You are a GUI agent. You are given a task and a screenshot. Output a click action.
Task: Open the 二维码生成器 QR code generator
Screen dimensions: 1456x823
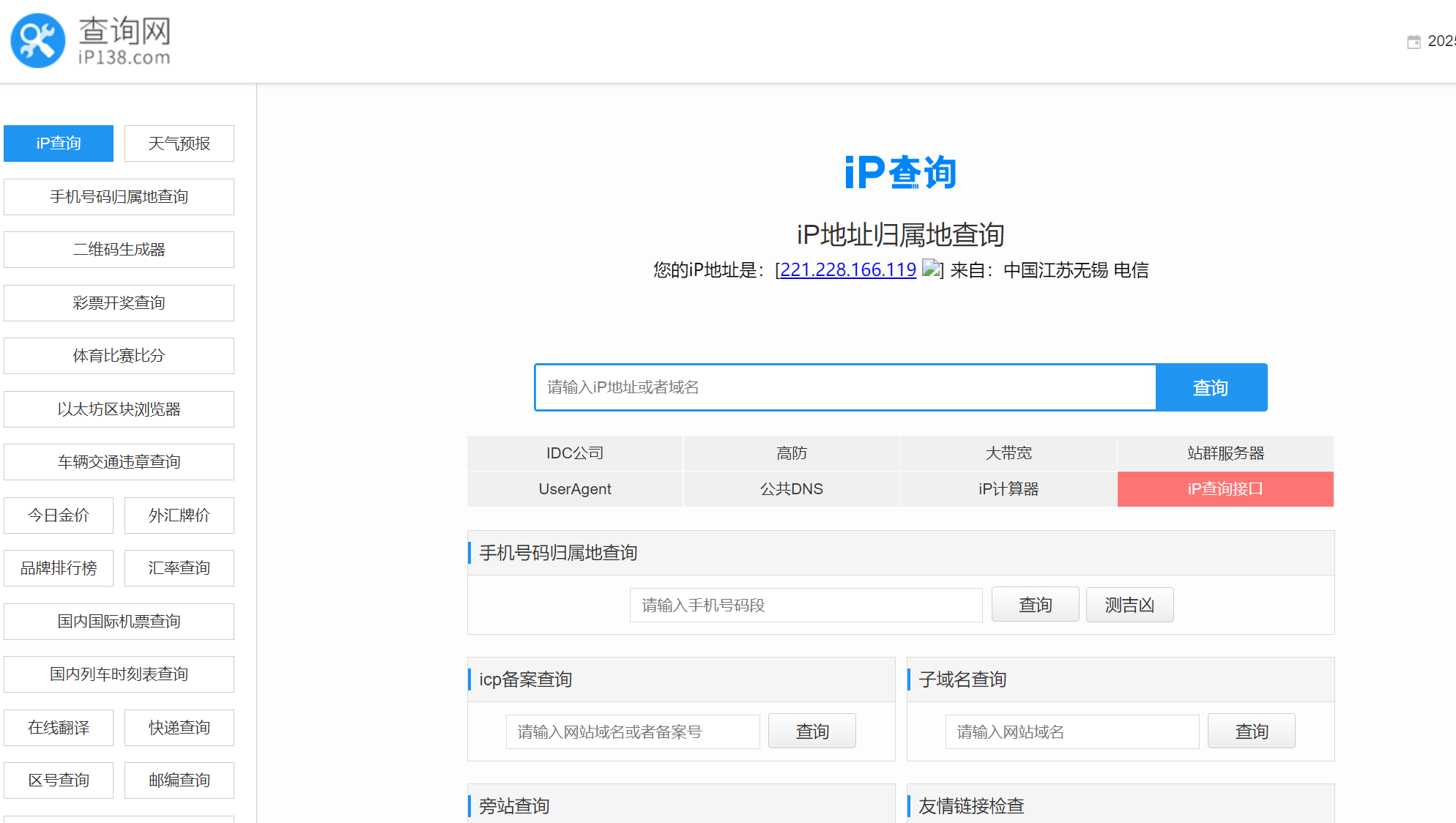click(x=119, y=249)
